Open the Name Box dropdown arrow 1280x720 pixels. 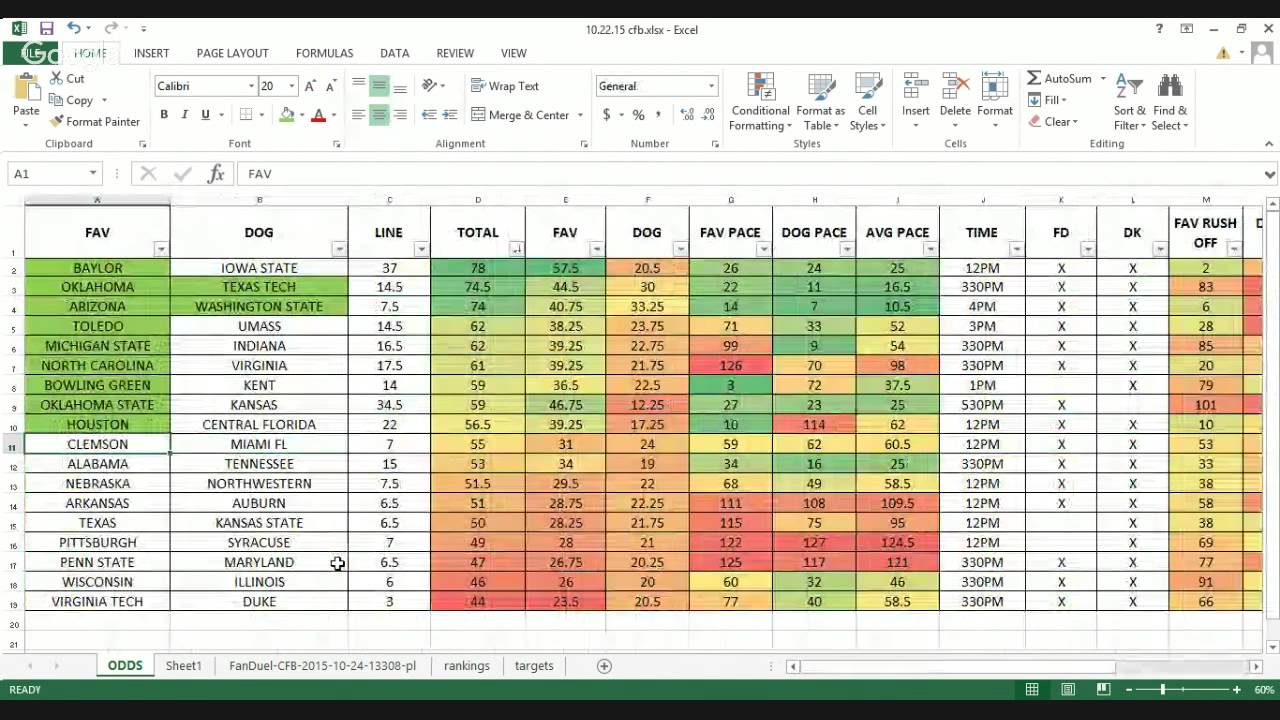pyautogui.click(x=93, y=174)
